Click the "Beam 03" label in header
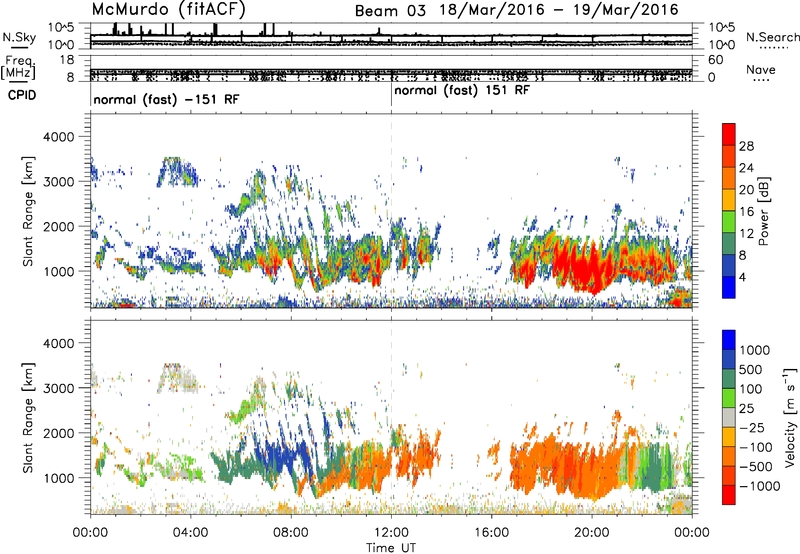The image size is (800, 554). (x=390, y=10)
